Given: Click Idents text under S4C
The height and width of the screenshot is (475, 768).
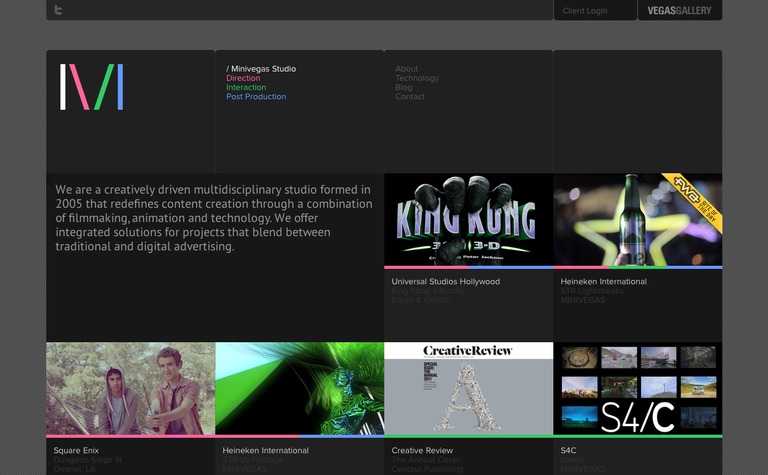Looking at the screenshot, I should tap(572, 460).
